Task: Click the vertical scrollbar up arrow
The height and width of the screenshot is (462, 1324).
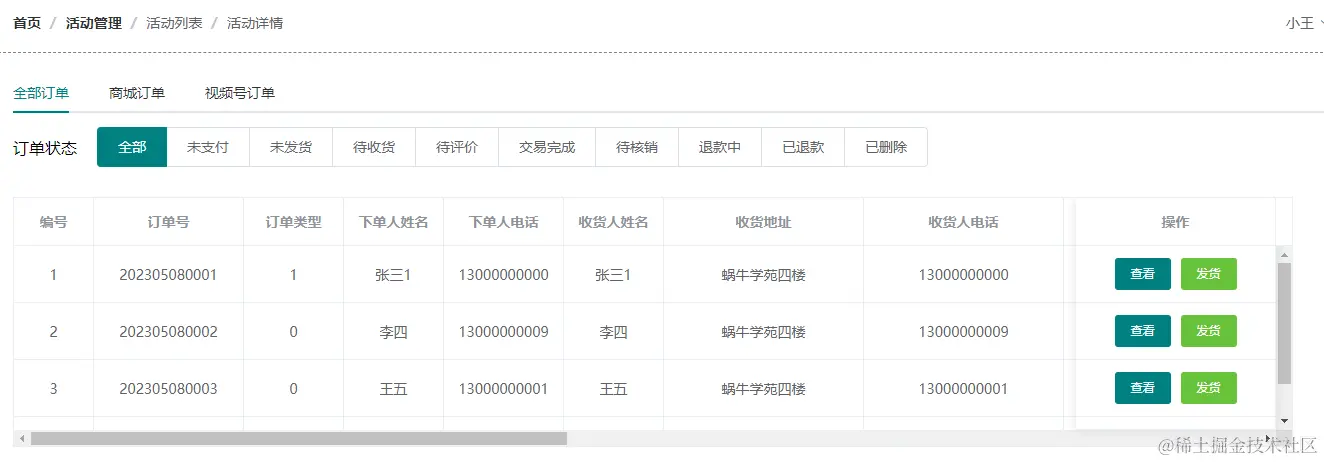Action: click(x=1285, y=255)
